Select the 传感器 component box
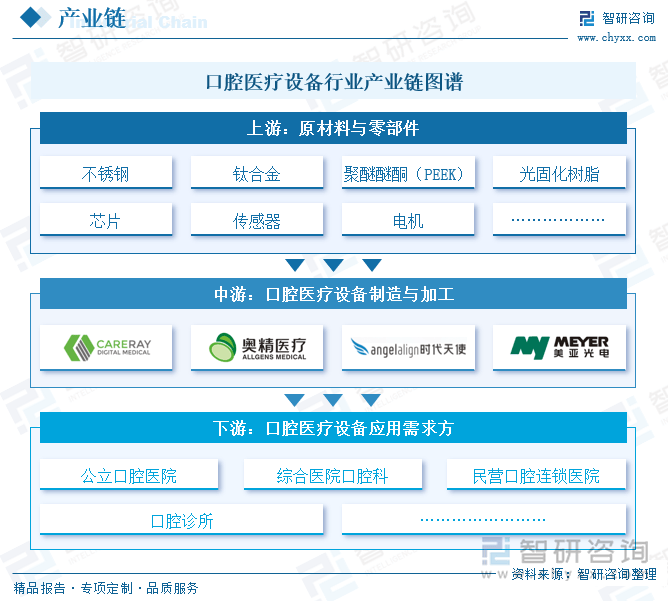The height and width of the screenshot is (601, 668). click(x=257, y=219)
